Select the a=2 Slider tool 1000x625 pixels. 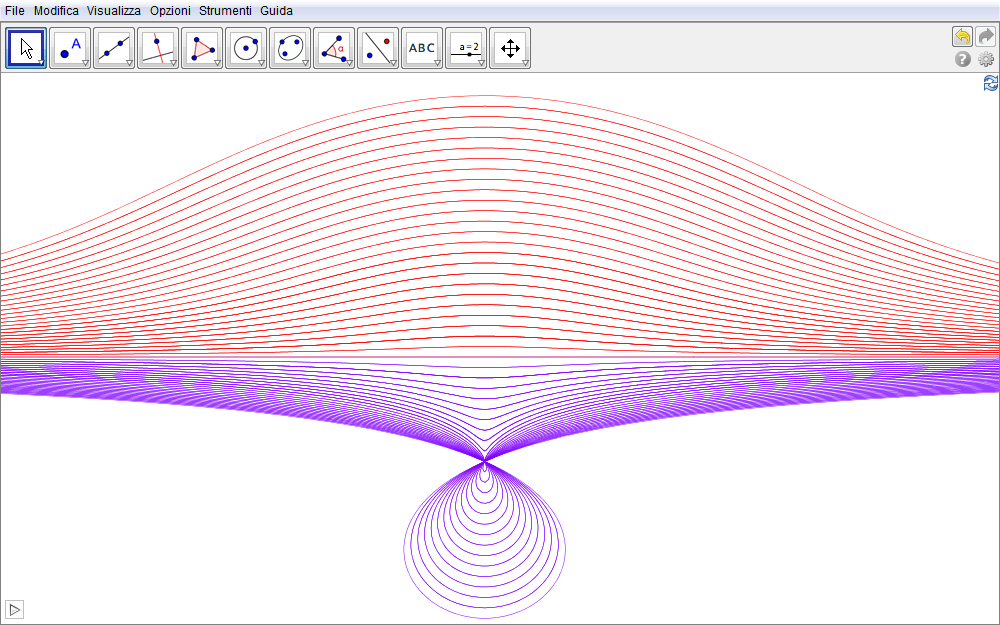click(466, 47)
